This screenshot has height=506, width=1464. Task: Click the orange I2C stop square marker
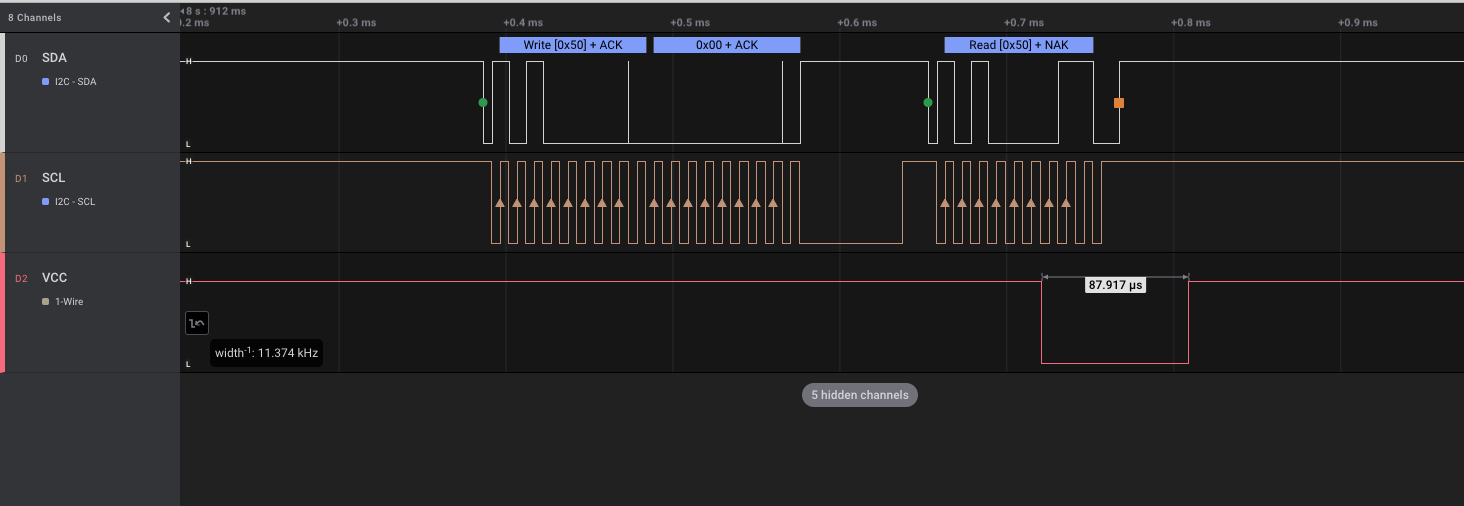(x=1119, y=103)
